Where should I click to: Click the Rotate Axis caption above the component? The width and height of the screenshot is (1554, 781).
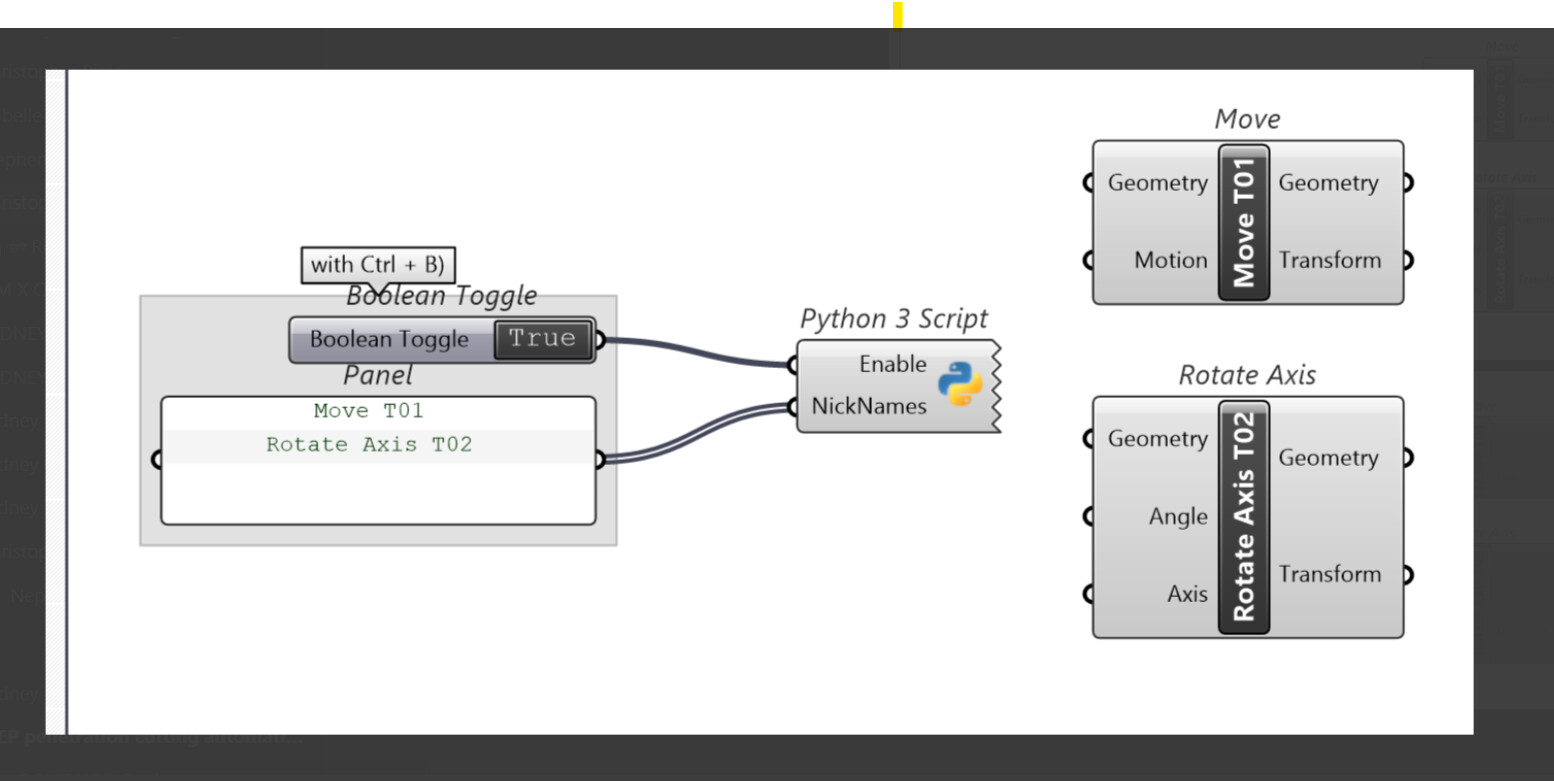tap(1247, 374)
